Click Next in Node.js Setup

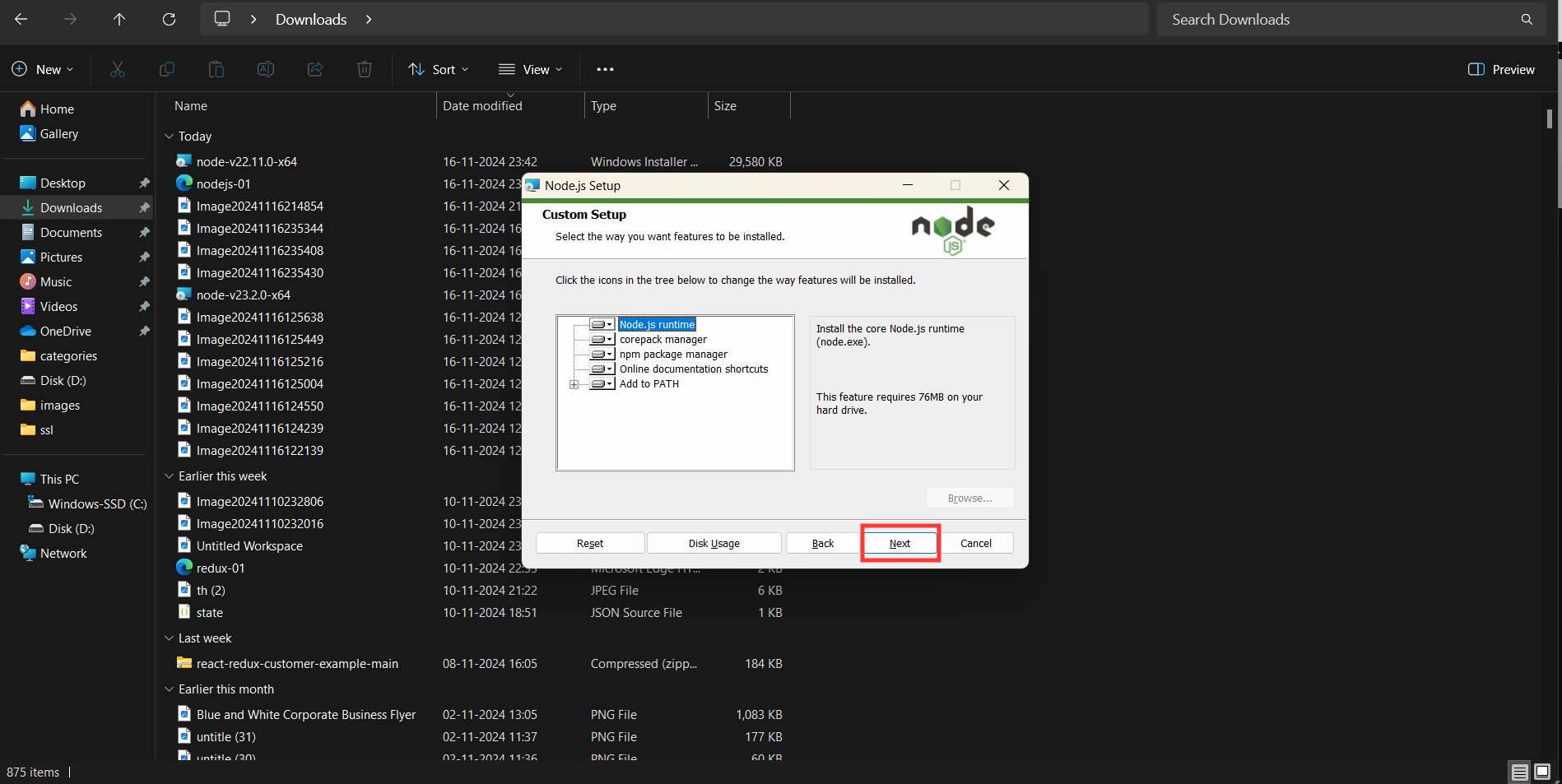pyautogui.click(x=900, y=543)
